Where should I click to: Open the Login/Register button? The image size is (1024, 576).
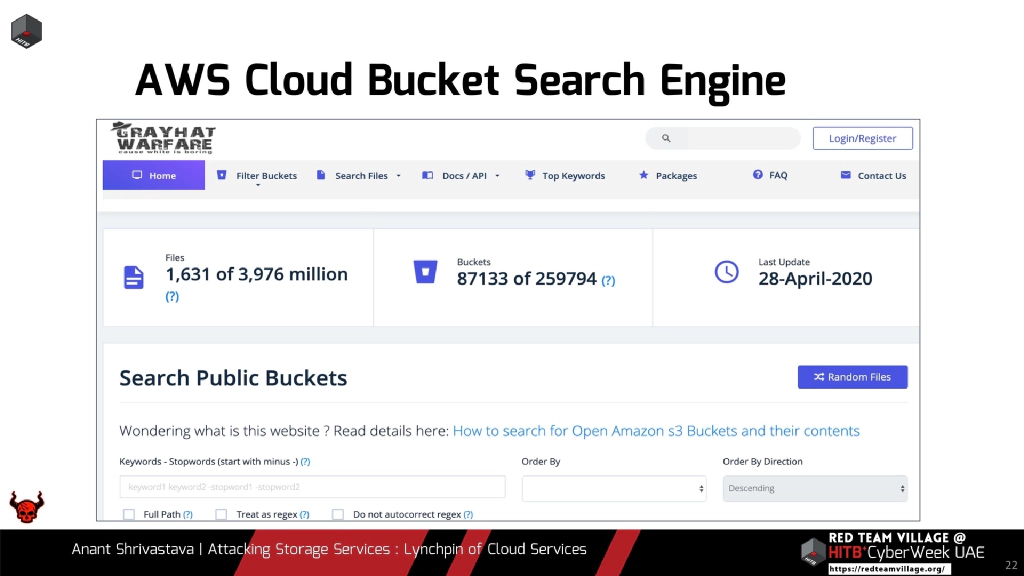(862, 138)
